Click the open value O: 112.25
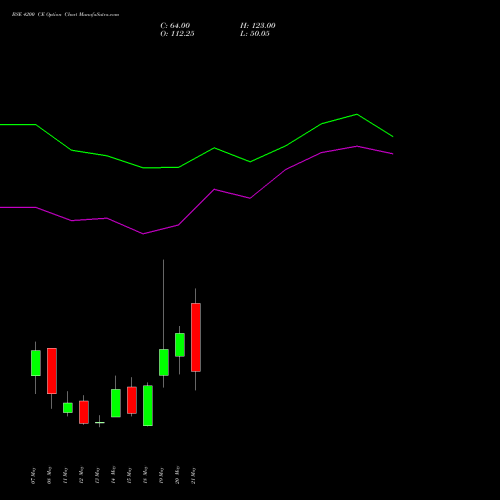The width and height of the screenshot is (500, 500). (177, 34)
